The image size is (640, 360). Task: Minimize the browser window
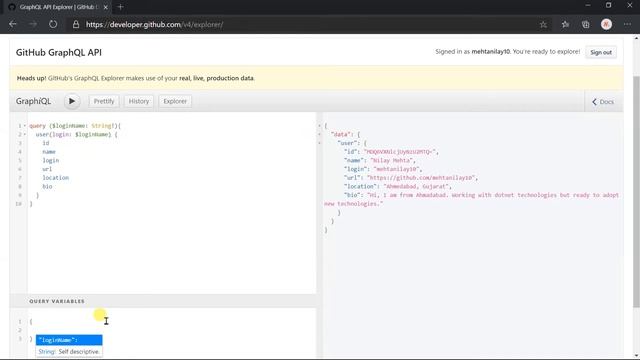click(x=588, y=5)
